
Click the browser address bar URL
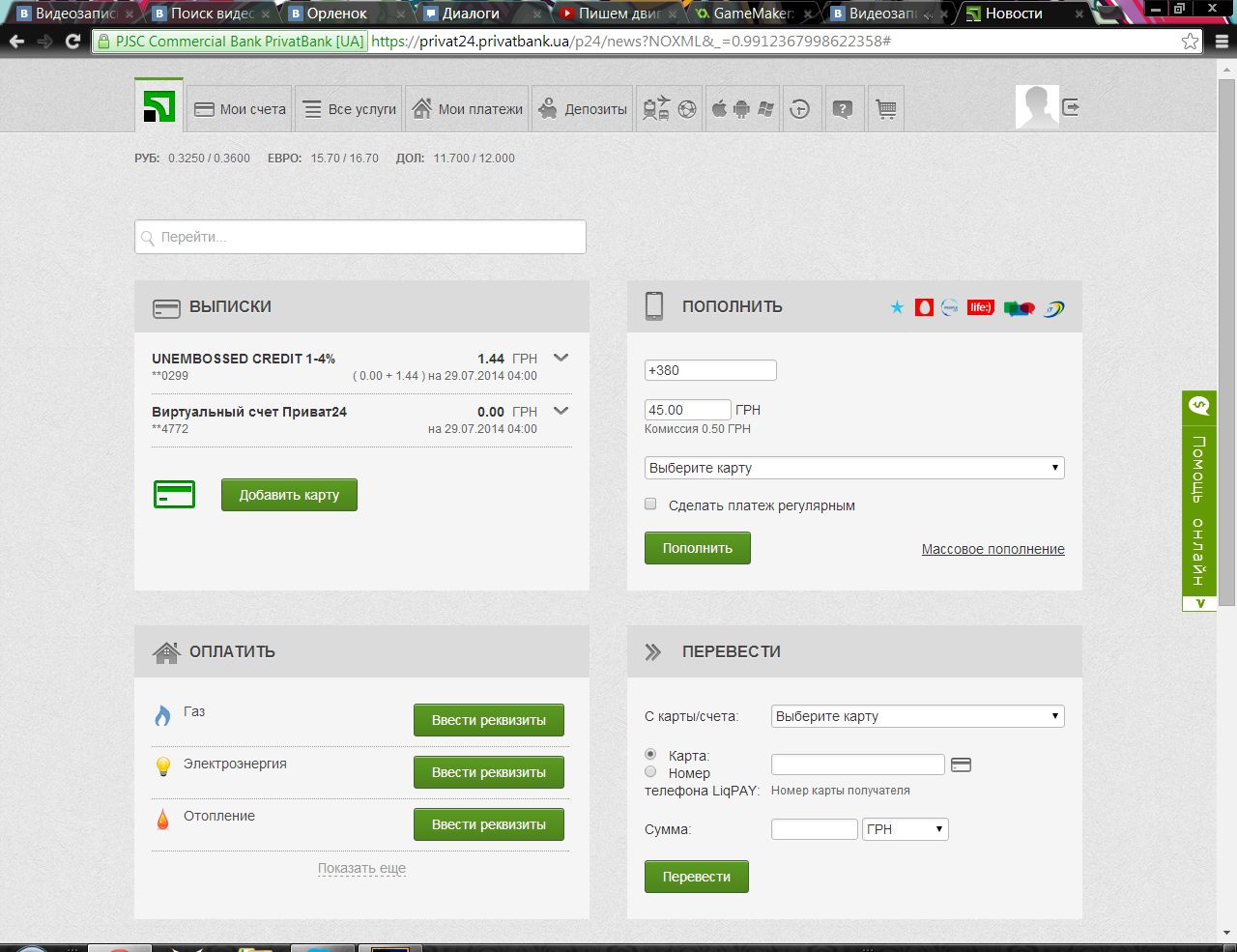point(631,42)
